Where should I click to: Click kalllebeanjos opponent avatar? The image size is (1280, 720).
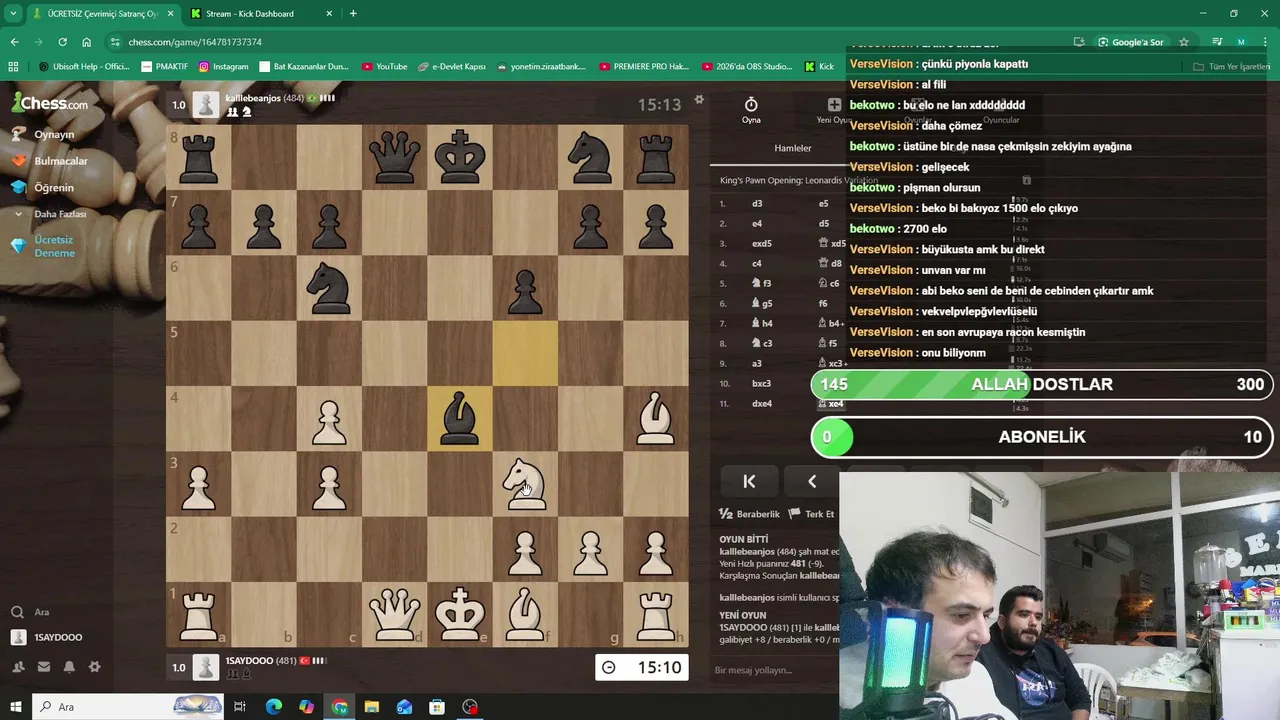click(206, 104)
